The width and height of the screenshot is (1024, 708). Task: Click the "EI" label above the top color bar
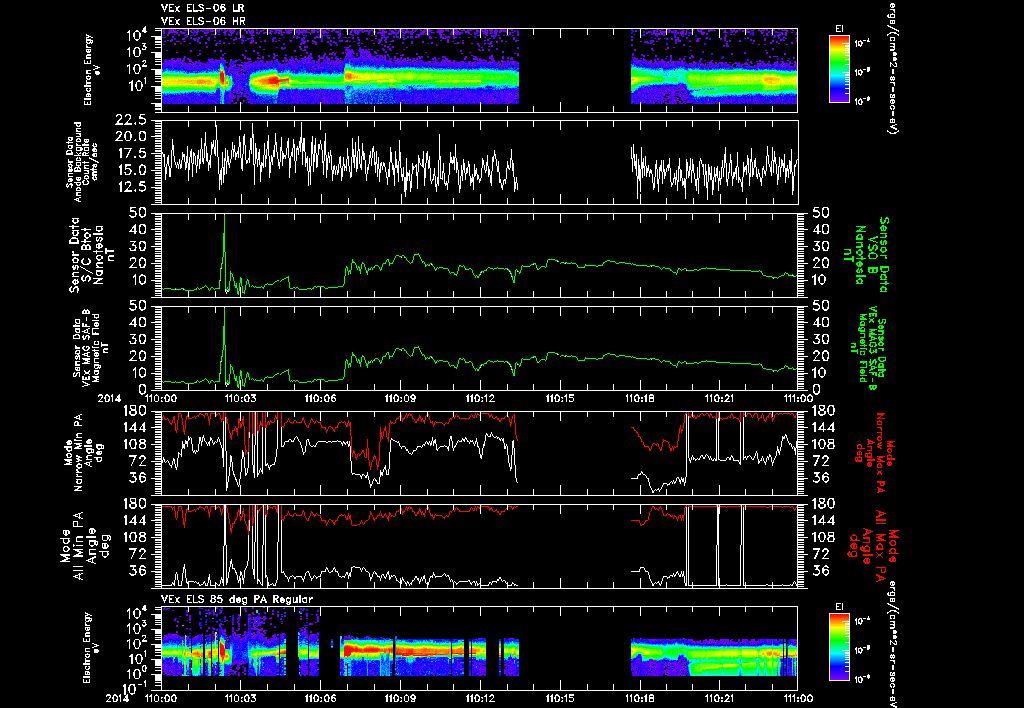pyautogui.click(x=839, y=29)
